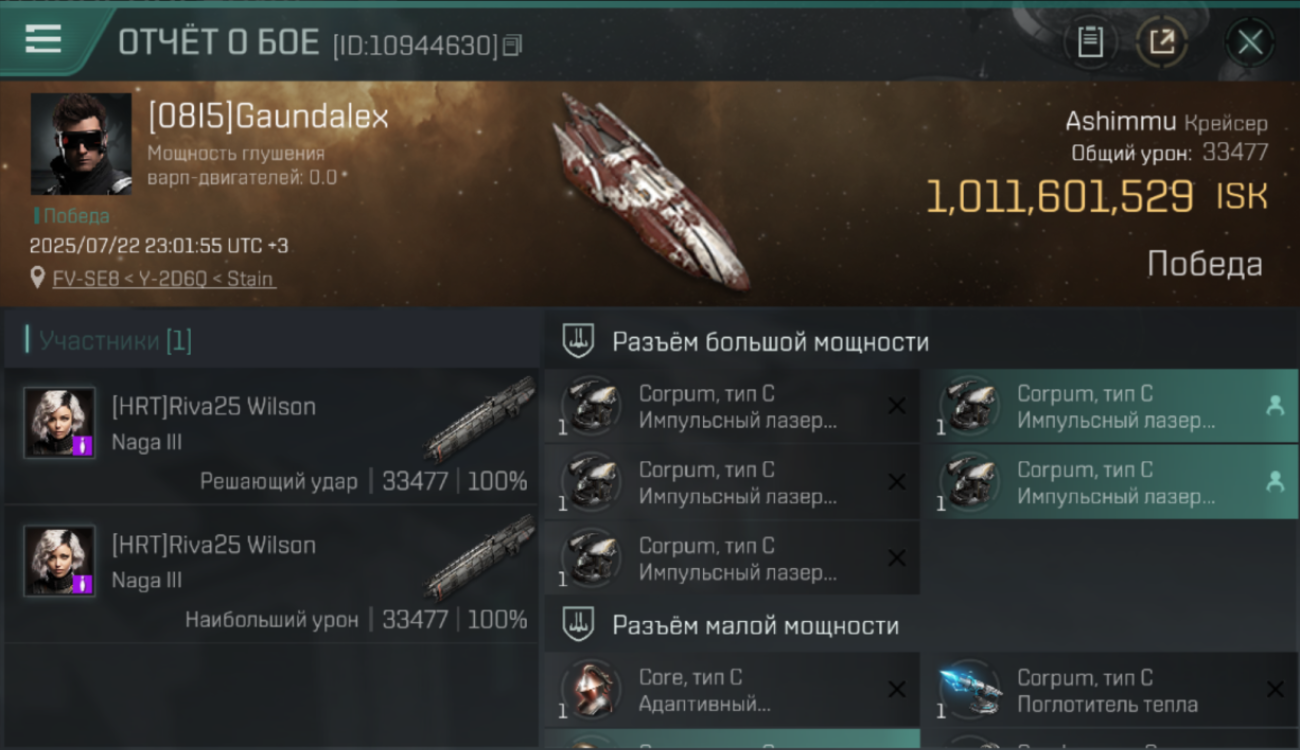Click the clipboard icon in the header

tap(1090, 42)
